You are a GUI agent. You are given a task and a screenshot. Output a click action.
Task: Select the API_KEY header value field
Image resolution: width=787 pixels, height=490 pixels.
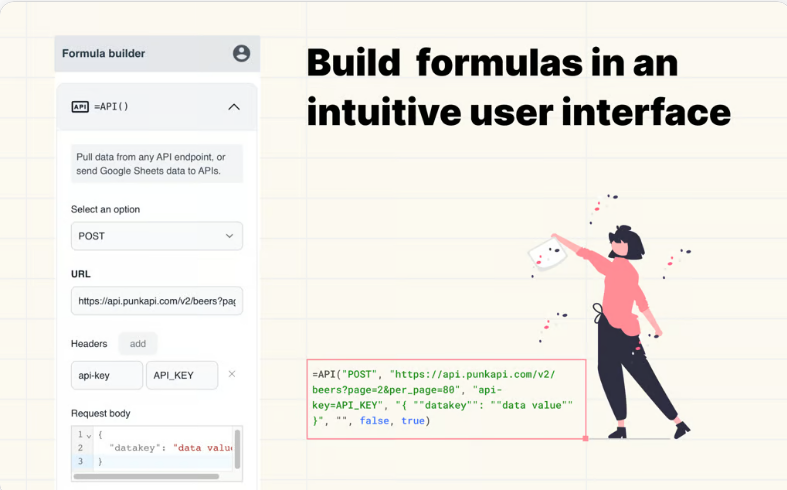pyautogui.click(x=181, y=375)
